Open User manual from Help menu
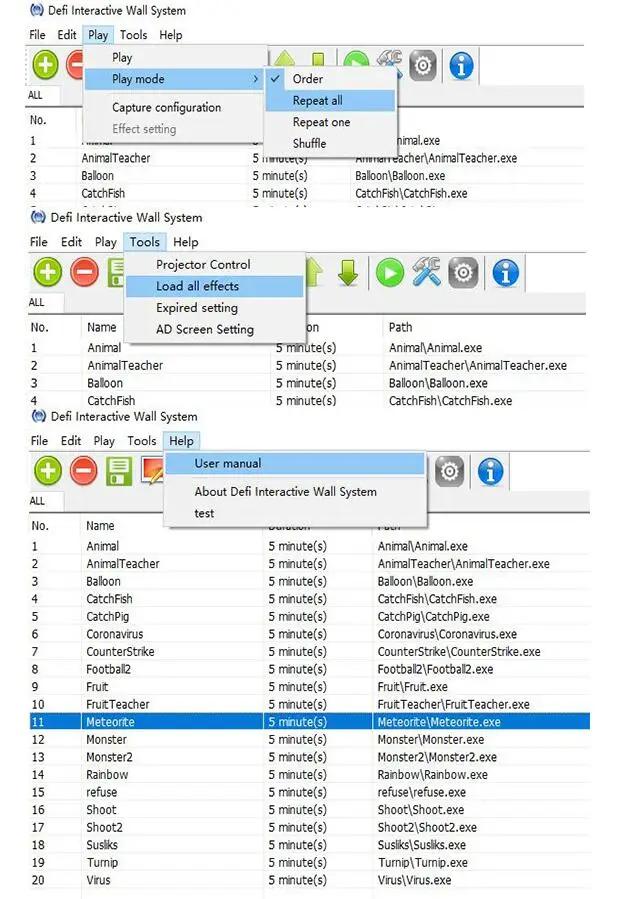Viewport: 628px width, 899px height. click(x=295, y=463)
